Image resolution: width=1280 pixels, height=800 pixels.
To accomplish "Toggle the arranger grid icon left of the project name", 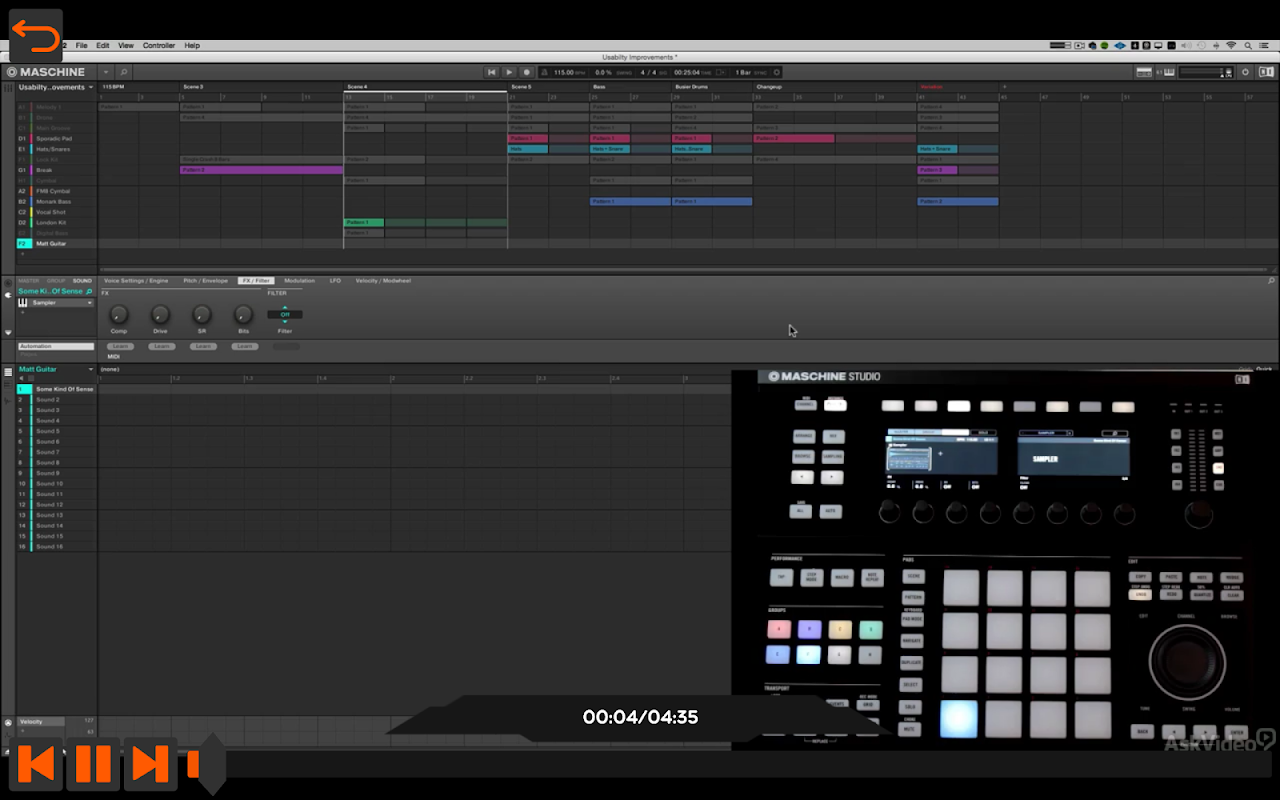I will [8, 87].
